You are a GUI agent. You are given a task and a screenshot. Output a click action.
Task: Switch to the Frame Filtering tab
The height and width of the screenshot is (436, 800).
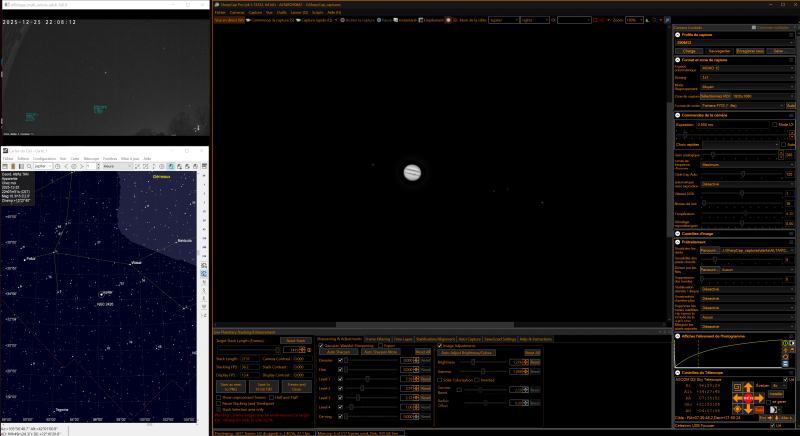click(x=378, y=339)
